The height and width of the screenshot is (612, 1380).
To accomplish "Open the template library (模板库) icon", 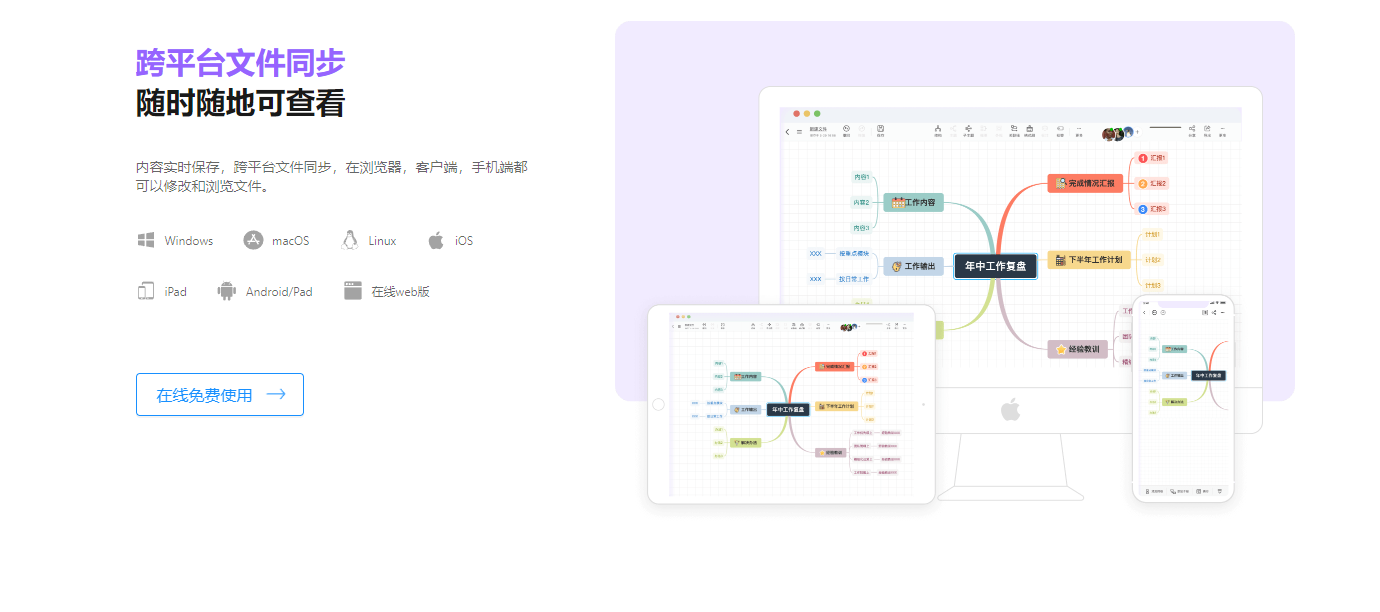I will click(x=1030, y=129).
